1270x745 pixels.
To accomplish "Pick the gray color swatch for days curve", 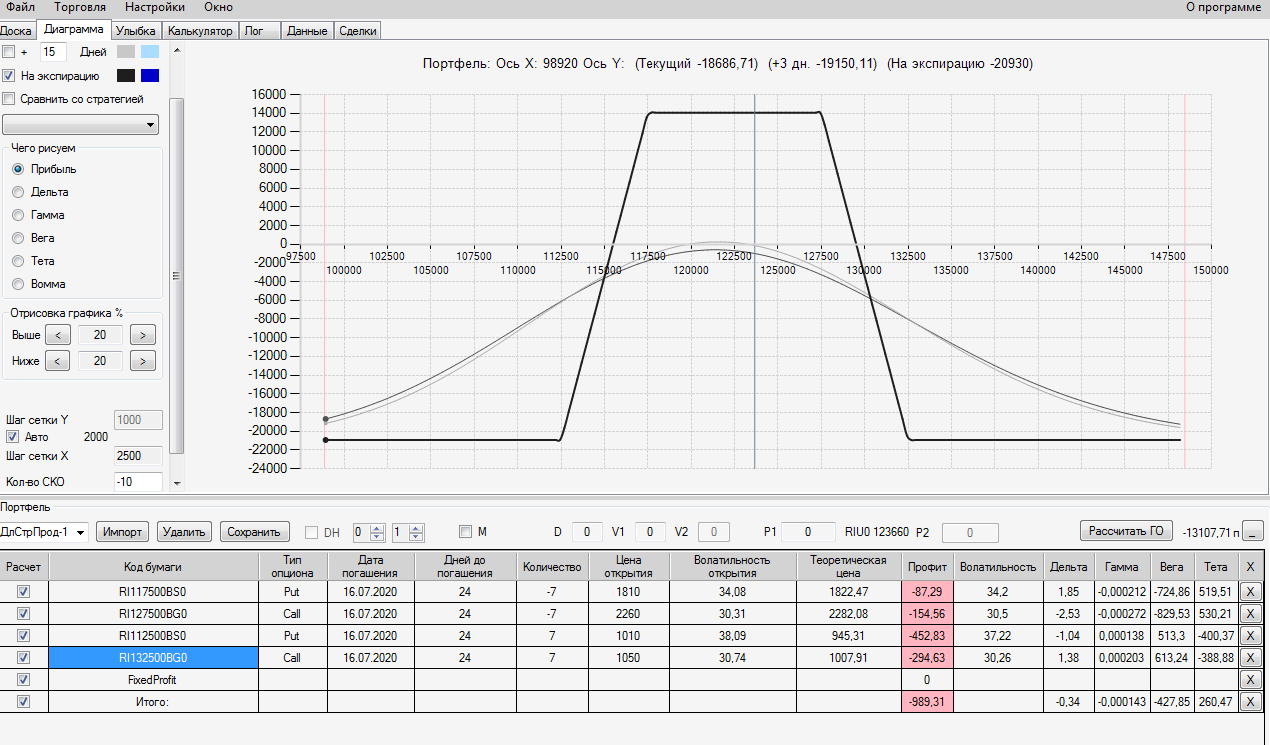I will click(125, 52).
